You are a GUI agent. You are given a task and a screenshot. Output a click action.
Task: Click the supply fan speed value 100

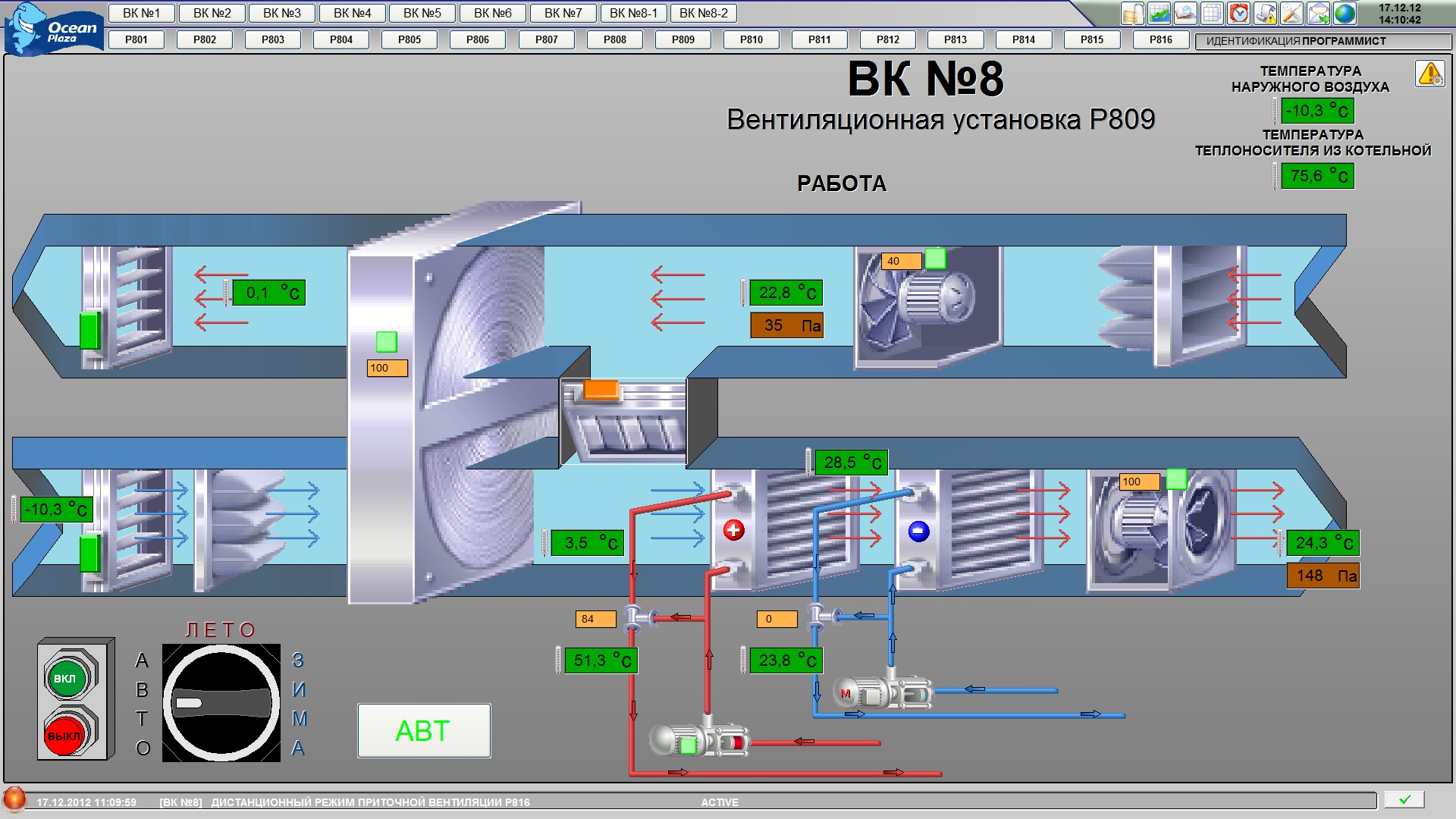(1139, 482)
